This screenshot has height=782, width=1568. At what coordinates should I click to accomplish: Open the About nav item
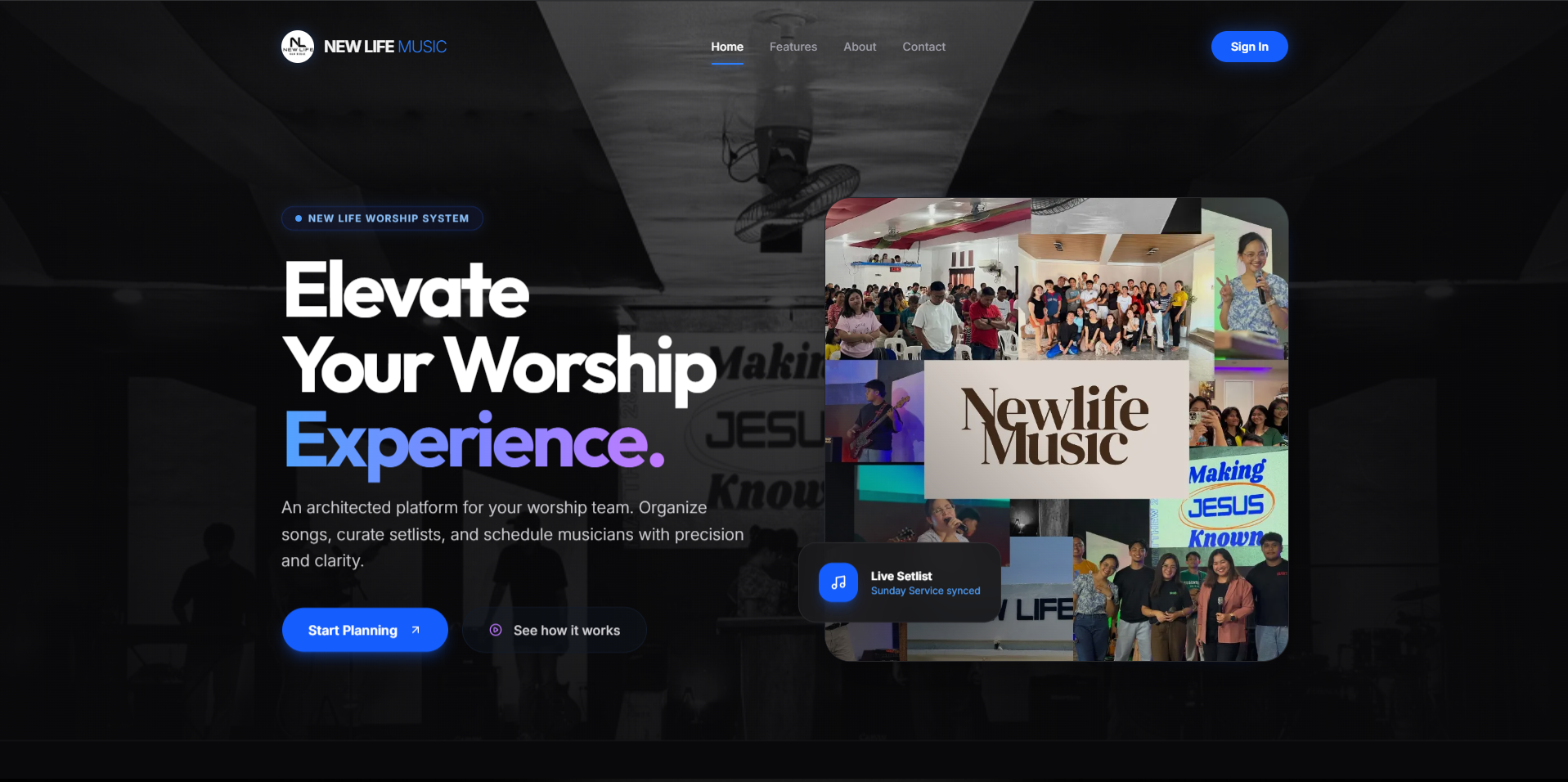click(860, 47)
